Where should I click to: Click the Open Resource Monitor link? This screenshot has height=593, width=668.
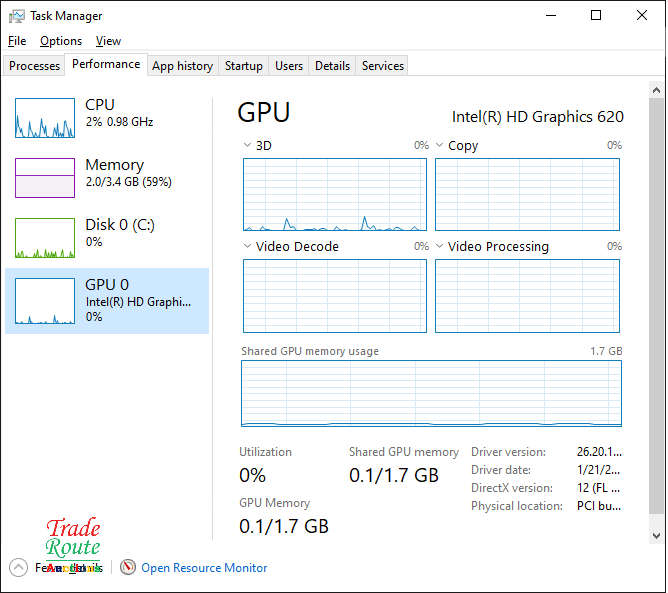pos(204,568)
